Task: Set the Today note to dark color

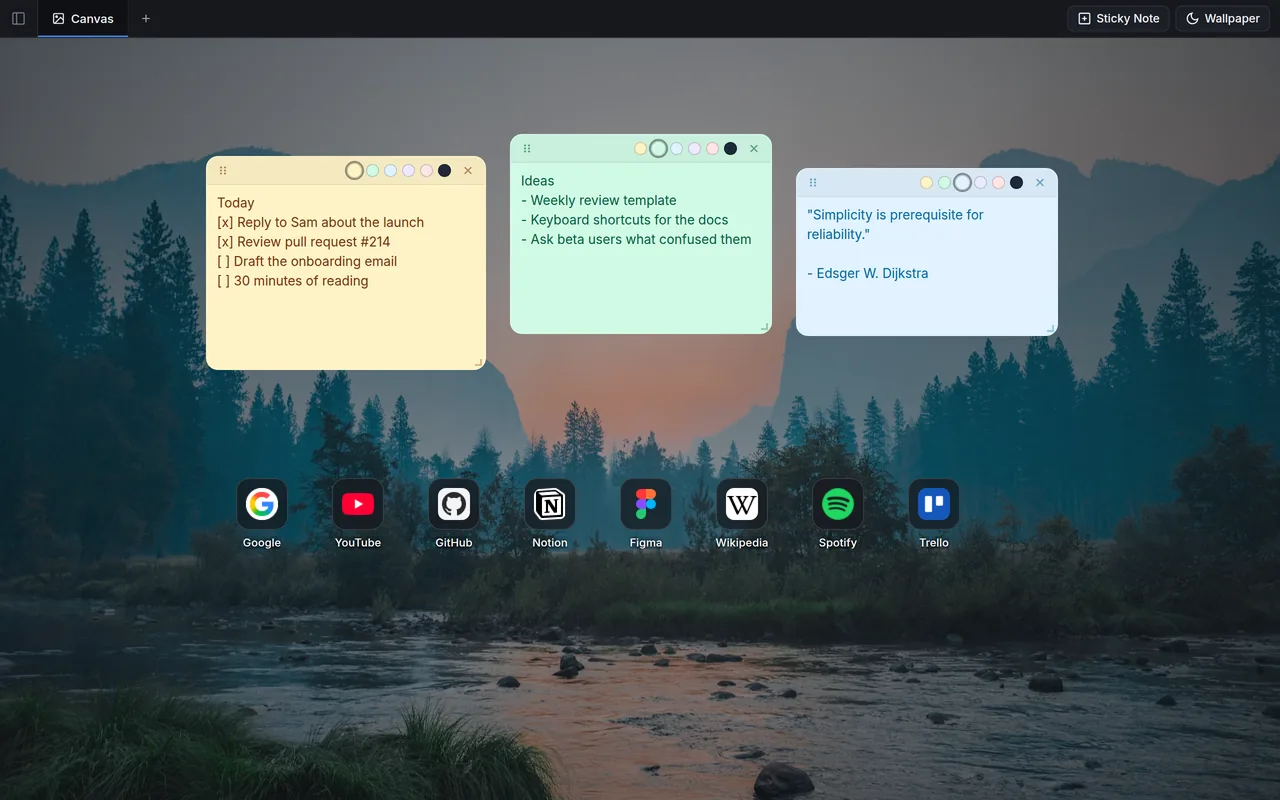Action: pos(445,171)
